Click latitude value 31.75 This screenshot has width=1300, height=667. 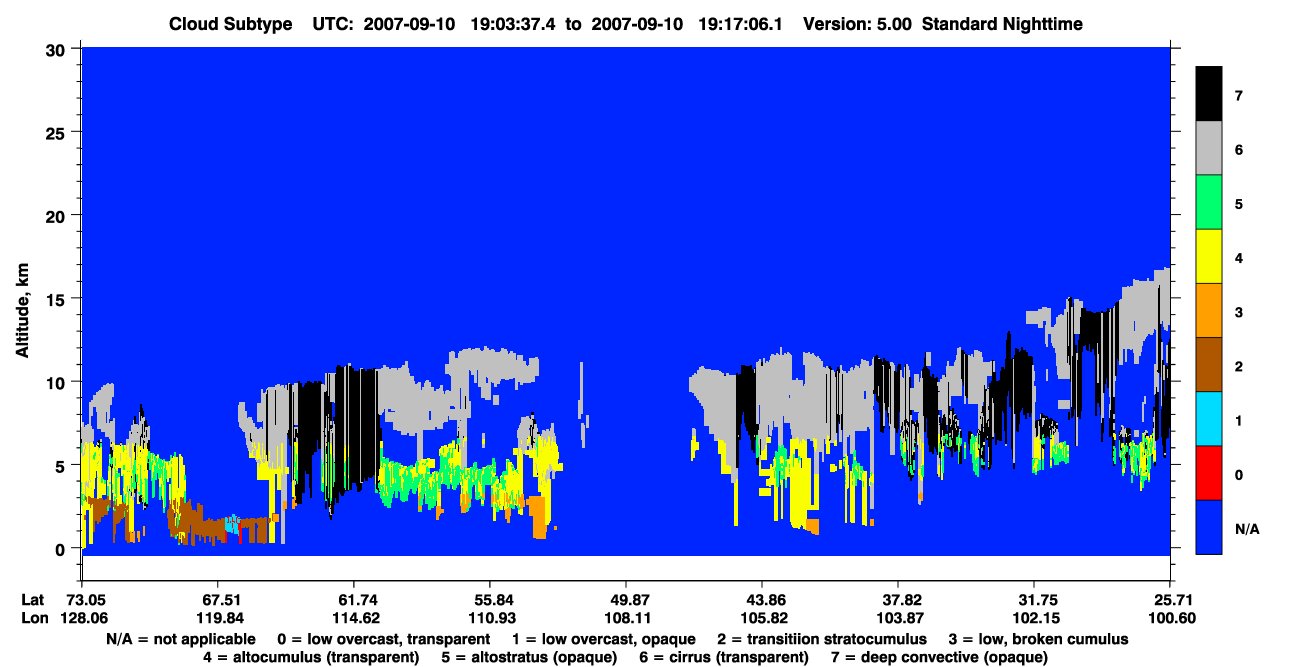point(1033,600)
